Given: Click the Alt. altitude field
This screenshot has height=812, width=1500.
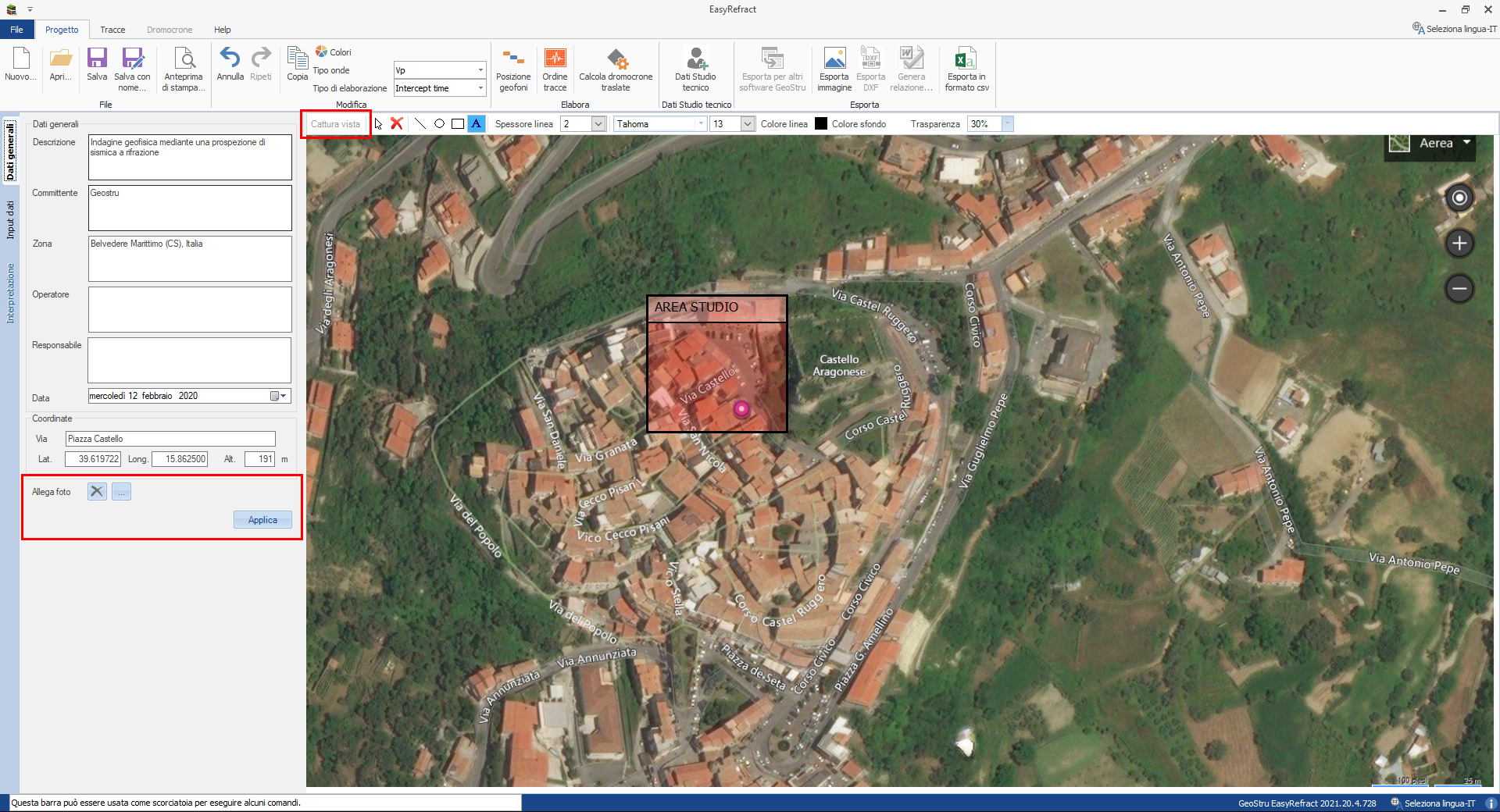Looking at the screenshot, I should (x=259, y=459).
